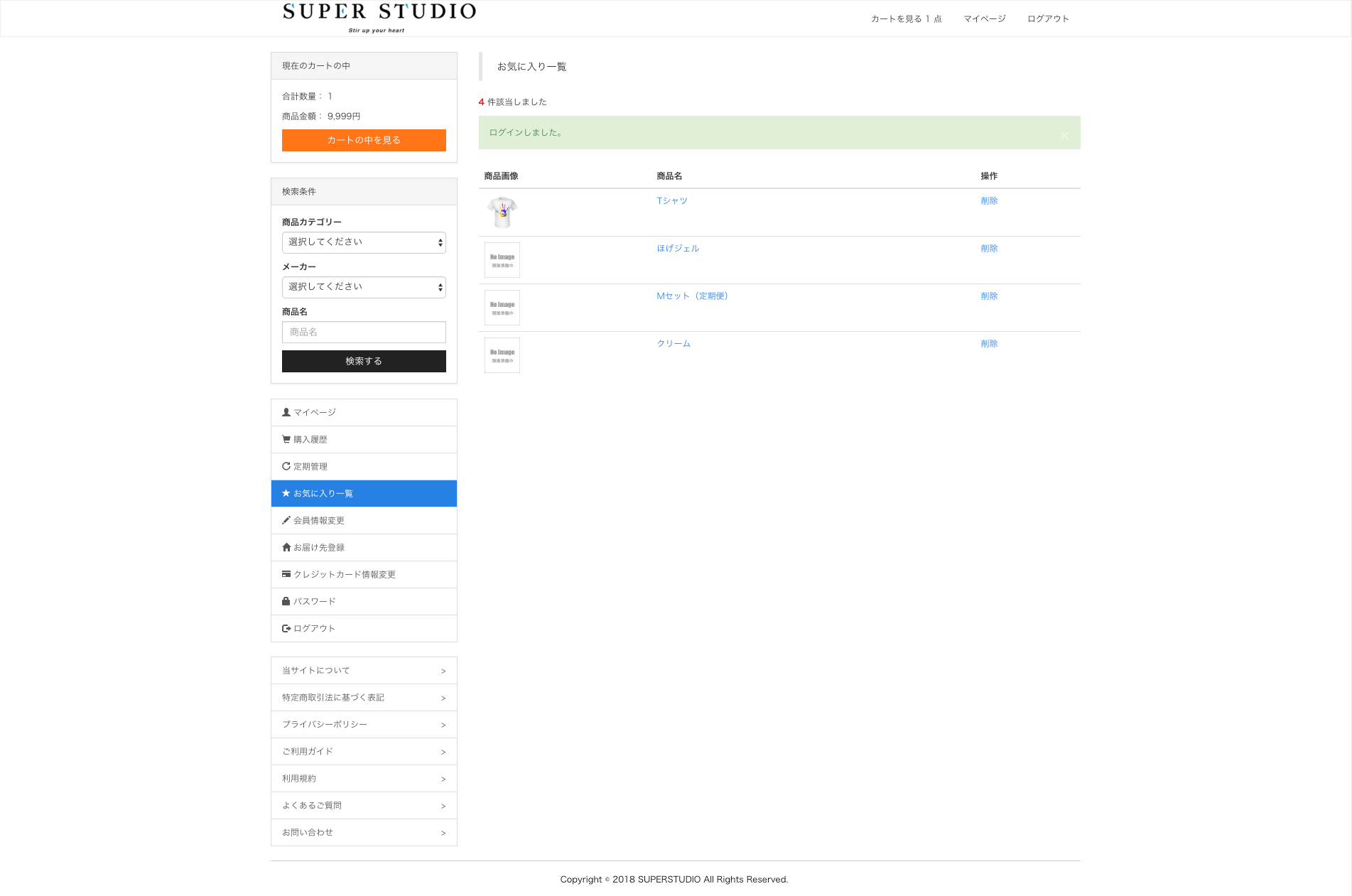Click the 検索する button
Image resolution: width=1352 pixels, height=896 pixels.
364,361
